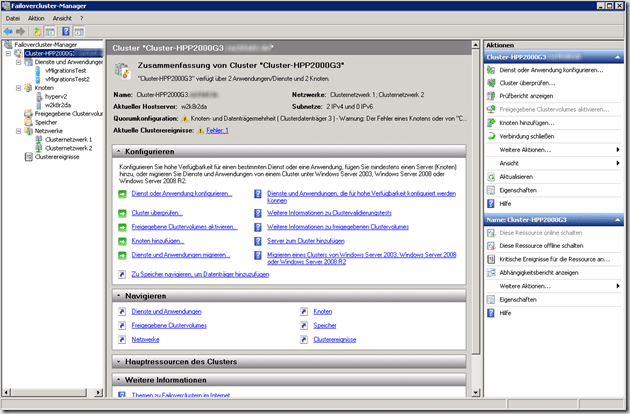Click the Up one level folder icon
Image resolution: width=630 pixels, height=414 pixels.
coord(37,31)
